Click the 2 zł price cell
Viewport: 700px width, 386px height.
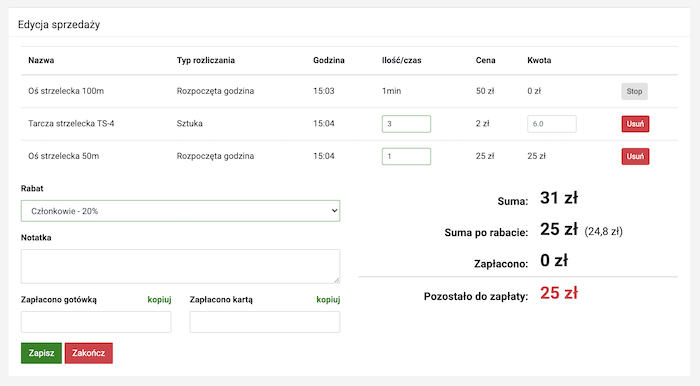pos(483,124)
